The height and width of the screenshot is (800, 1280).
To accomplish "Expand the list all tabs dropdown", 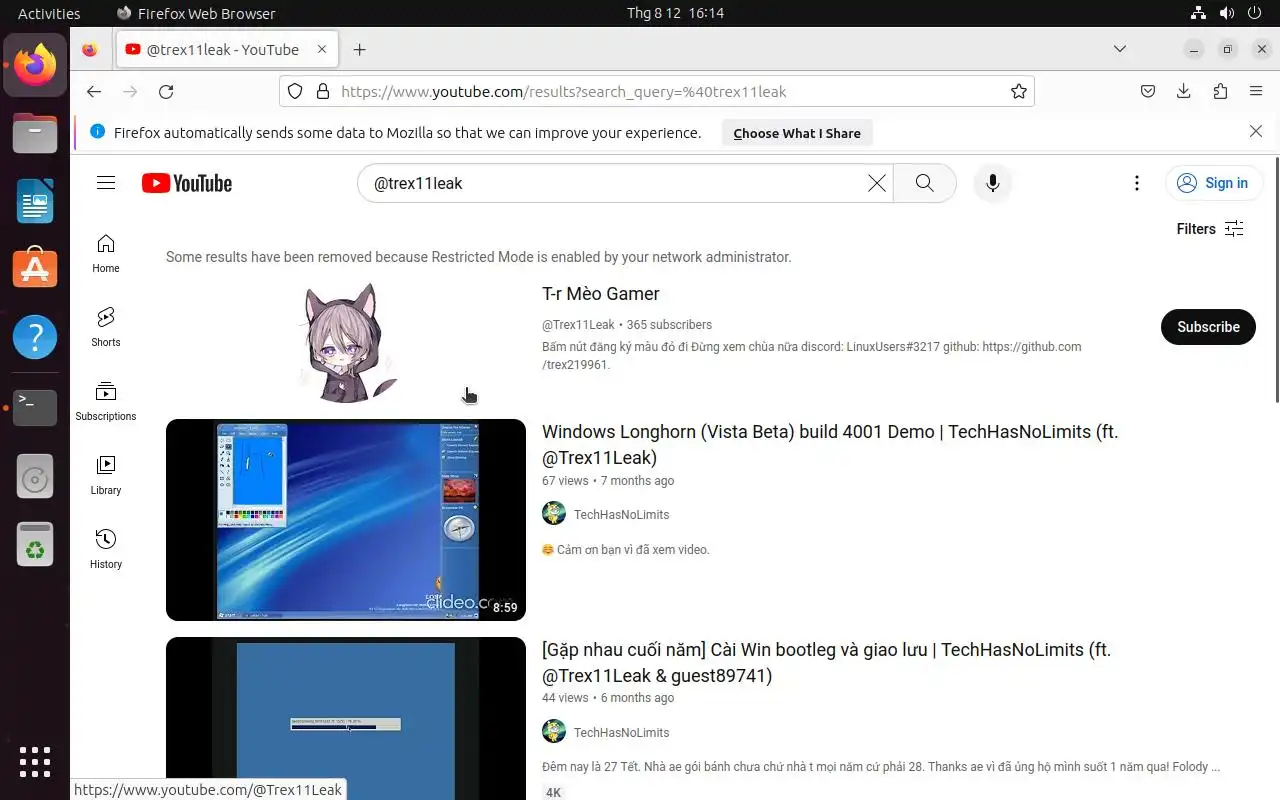I will (x=1120, y=49).
